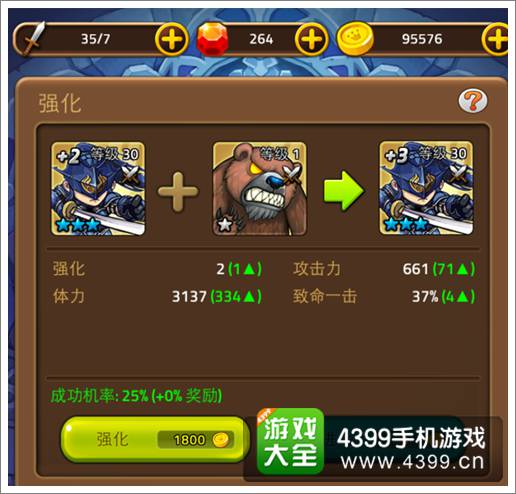Tap the green arrow result indicator
This screenshot has height=494, width=516.
343,190
